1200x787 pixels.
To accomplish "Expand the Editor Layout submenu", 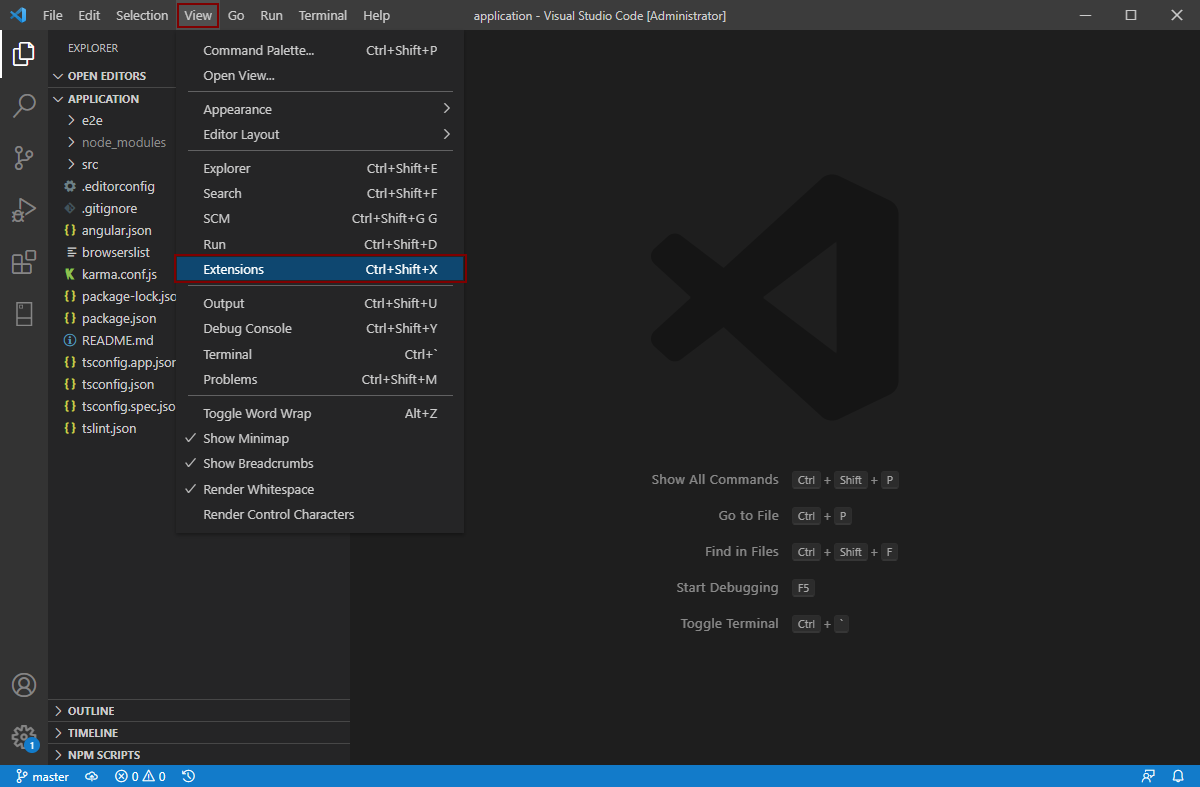I will 320,134.
